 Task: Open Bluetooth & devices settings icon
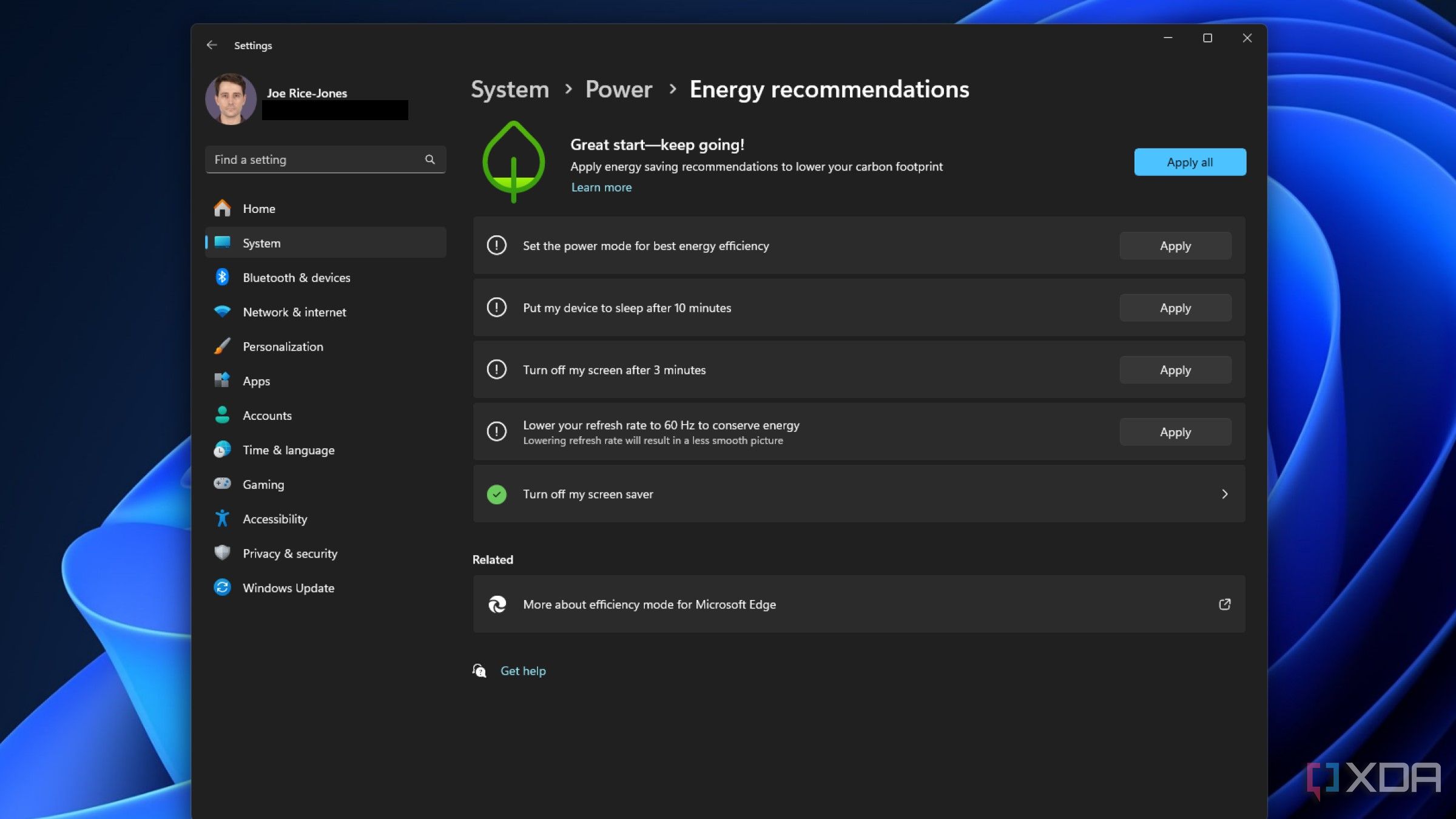point(222,277)
